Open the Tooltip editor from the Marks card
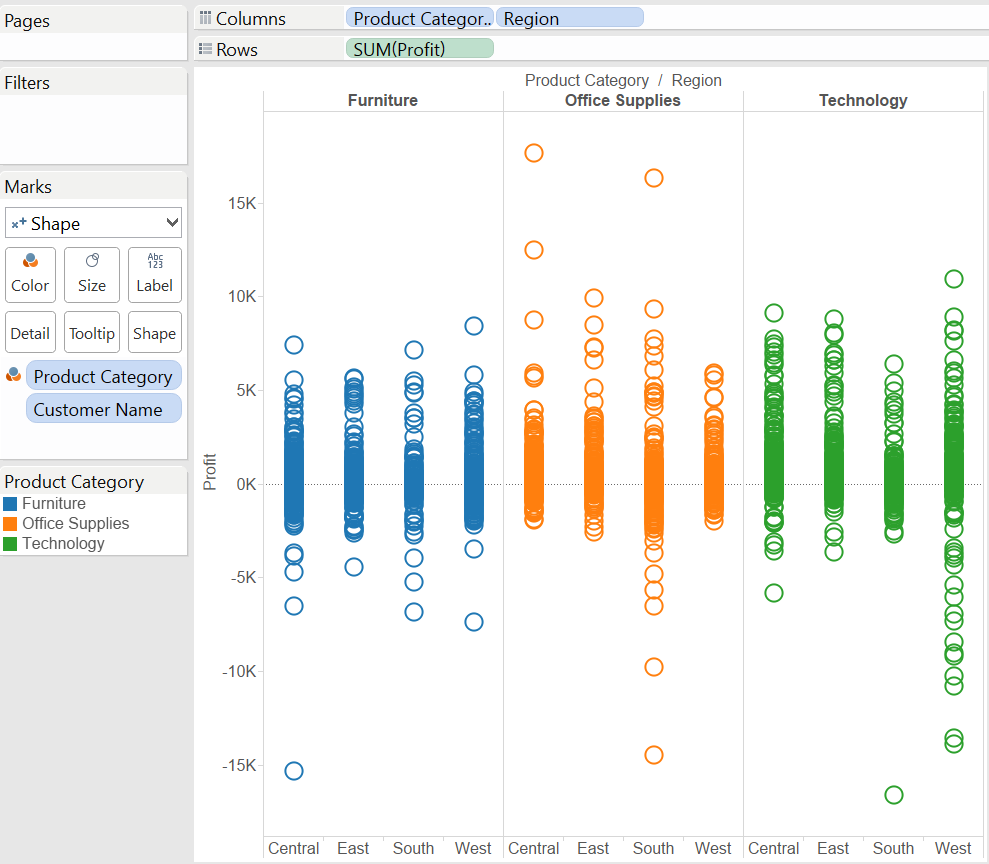Image resolution: width=989 pixels, height=864 pixels. 91,331
